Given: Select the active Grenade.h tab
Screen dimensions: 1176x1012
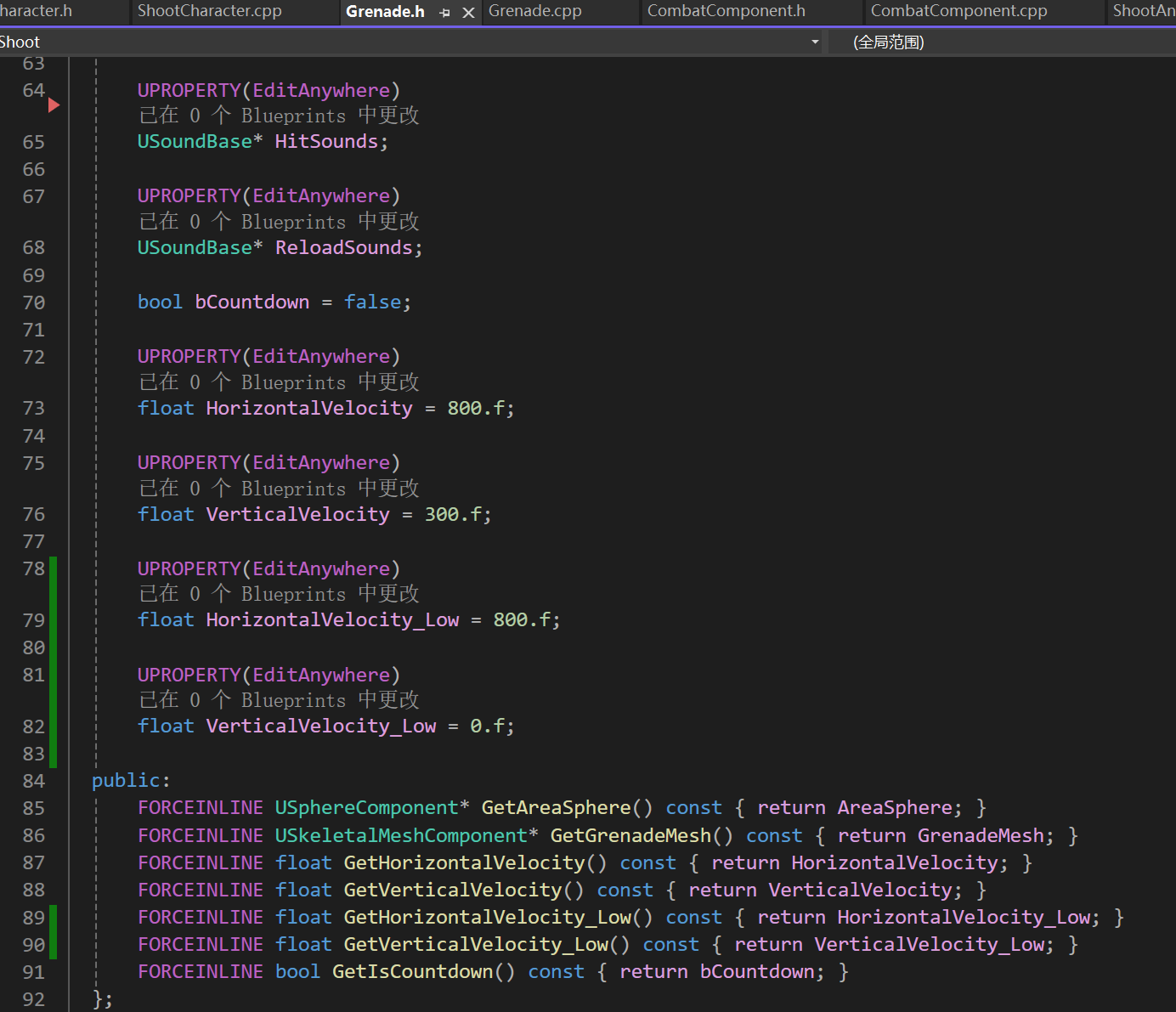Looking at the screenshot, I should (385, 11).
